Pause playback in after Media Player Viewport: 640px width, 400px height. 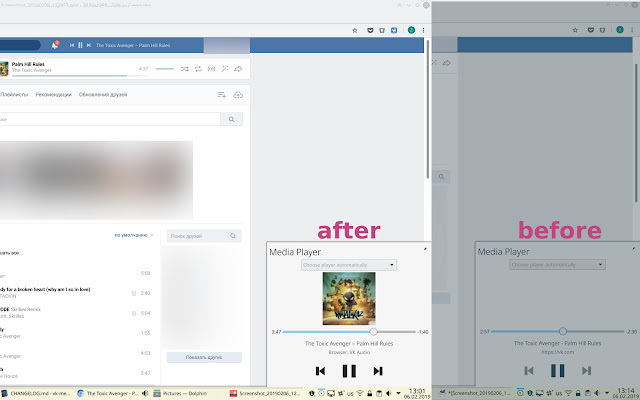349,371
